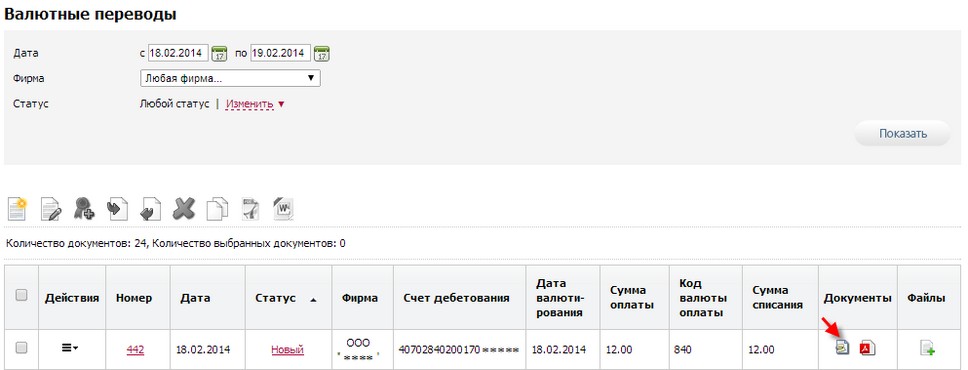Viewport: 968px width, 370px height.
Task: Open calendar for the start date
Action: click(219, 53)
